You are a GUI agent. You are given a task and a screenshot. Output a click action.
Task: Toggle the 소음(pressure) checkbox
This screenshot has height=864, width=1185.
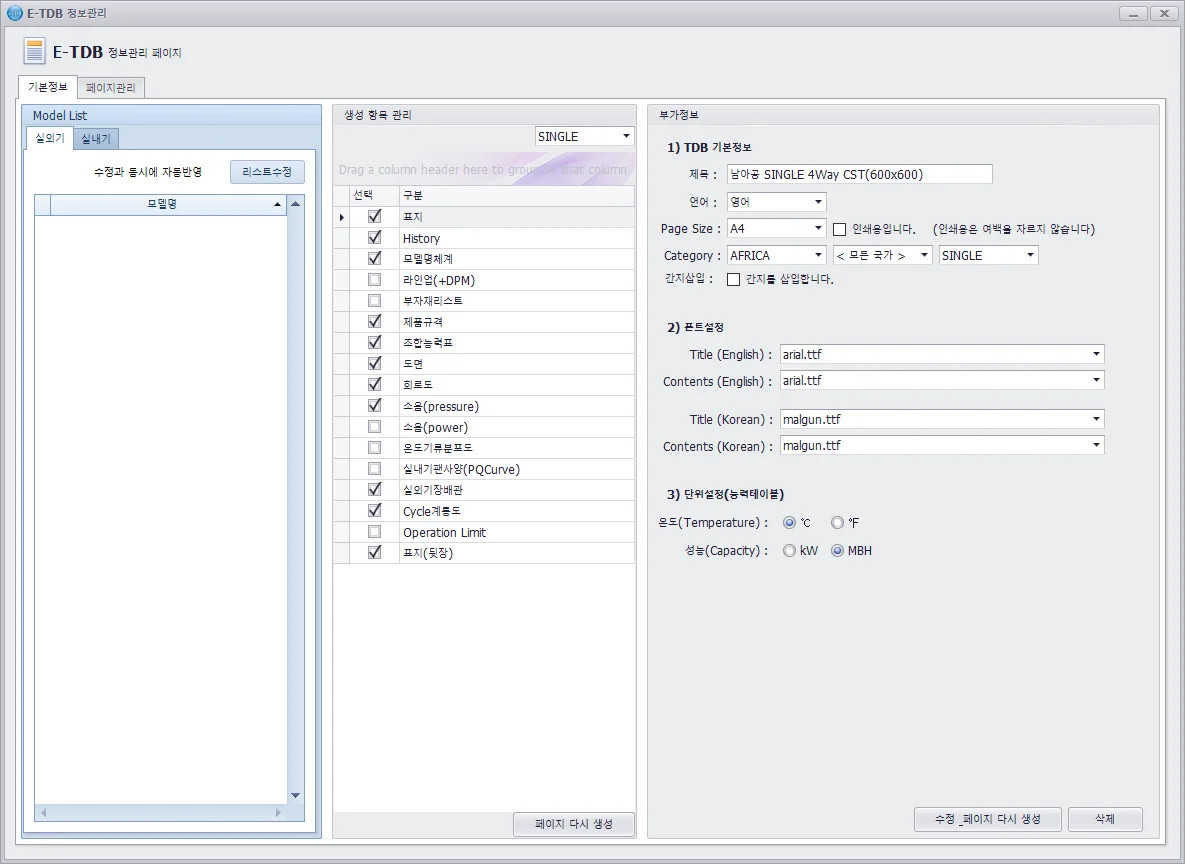pos(374,406)
